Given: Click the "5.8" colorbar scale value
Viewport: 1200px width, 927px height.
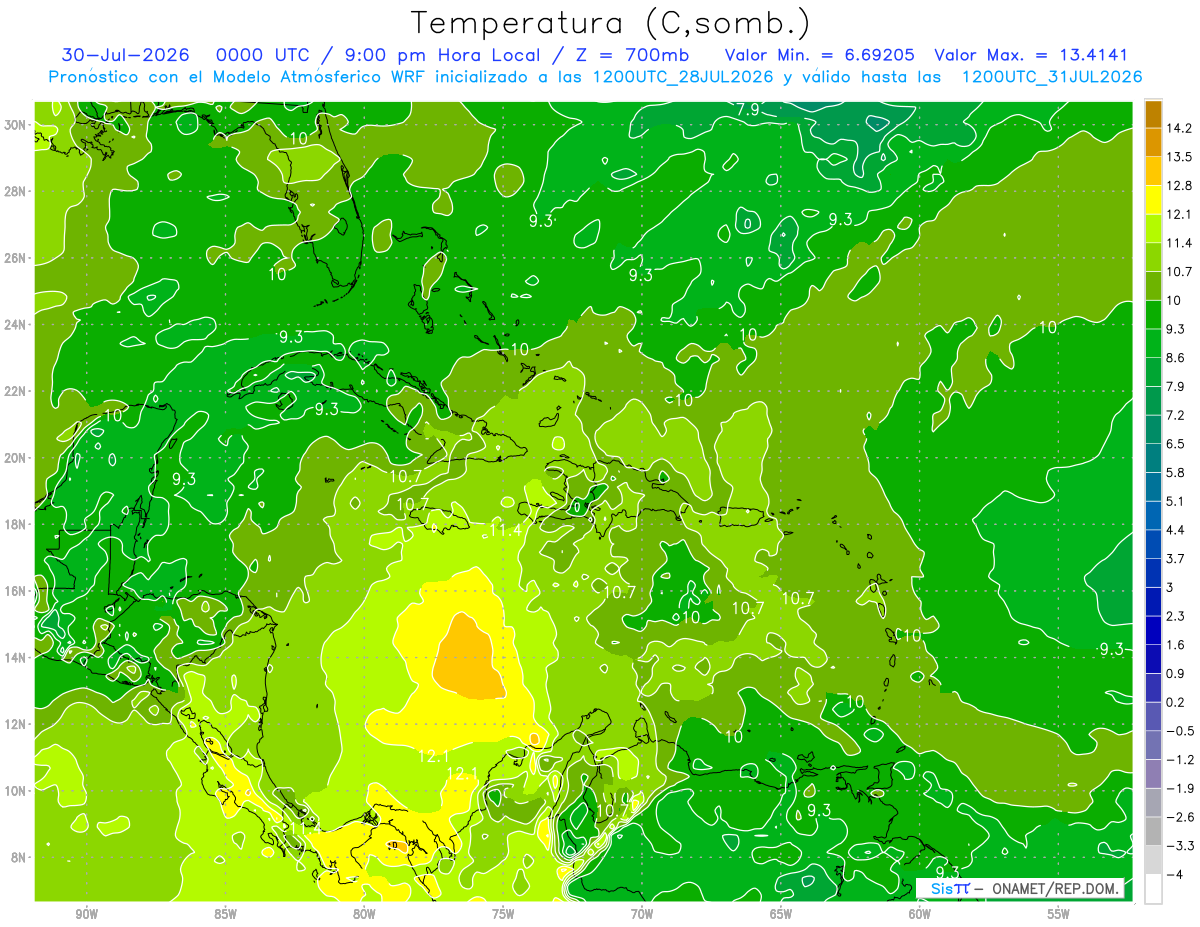Looking at the screenshot, I should pos(1178,472).
